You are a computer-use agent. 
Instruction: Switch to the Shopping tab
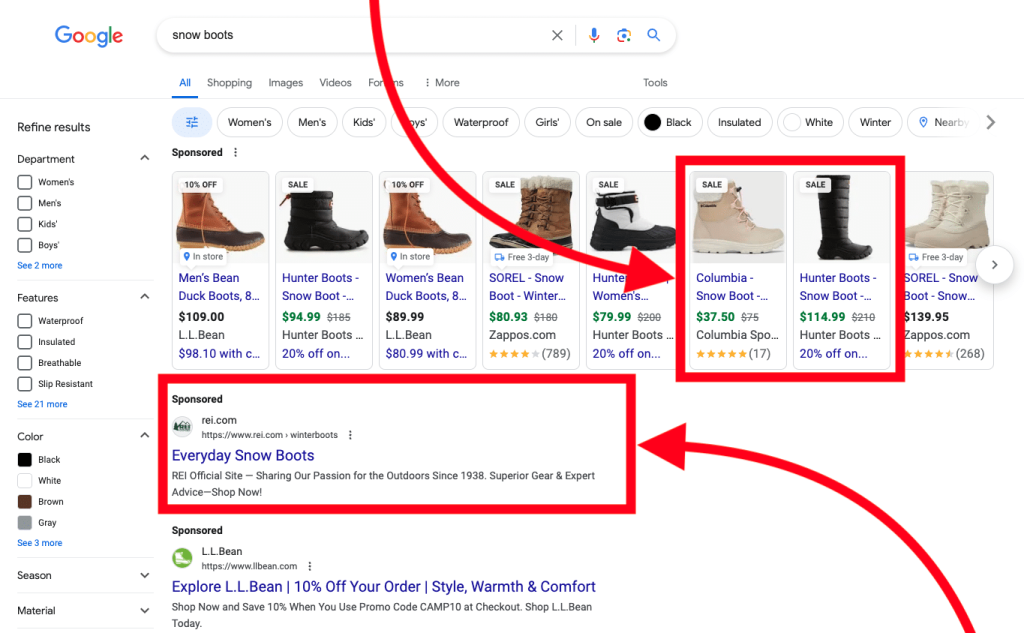(x=229, y=83)
